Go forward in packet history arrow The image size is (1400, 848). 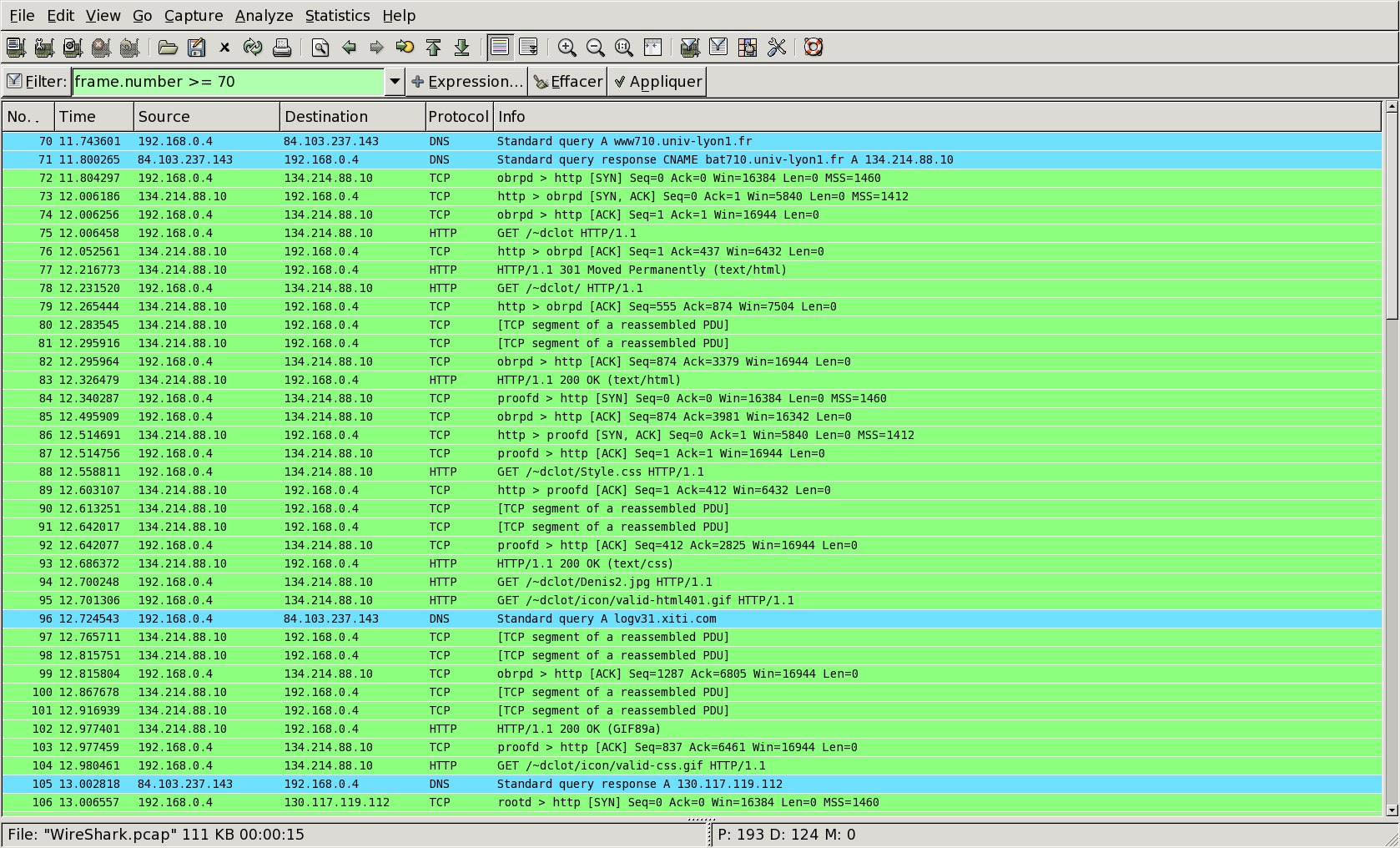pyautogui.click(x=376, y=48)
